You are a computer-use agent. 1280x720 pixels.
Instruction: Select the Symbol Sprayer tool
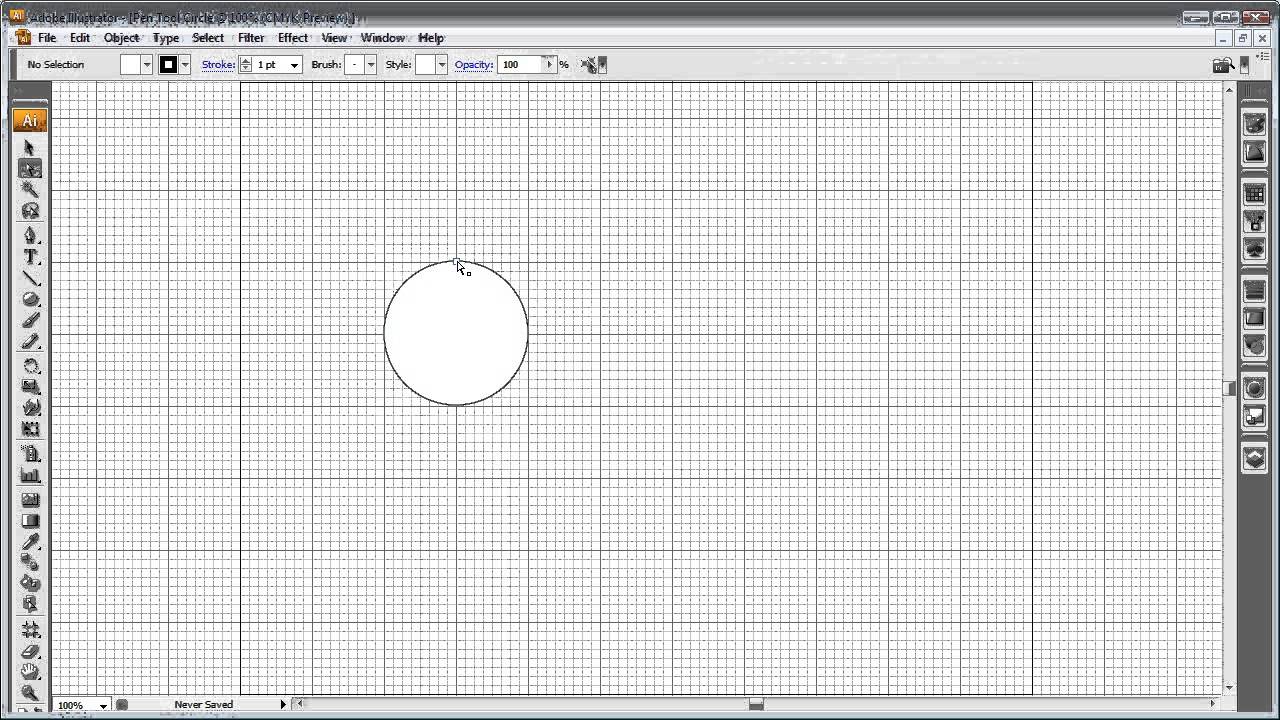[30, 454]
